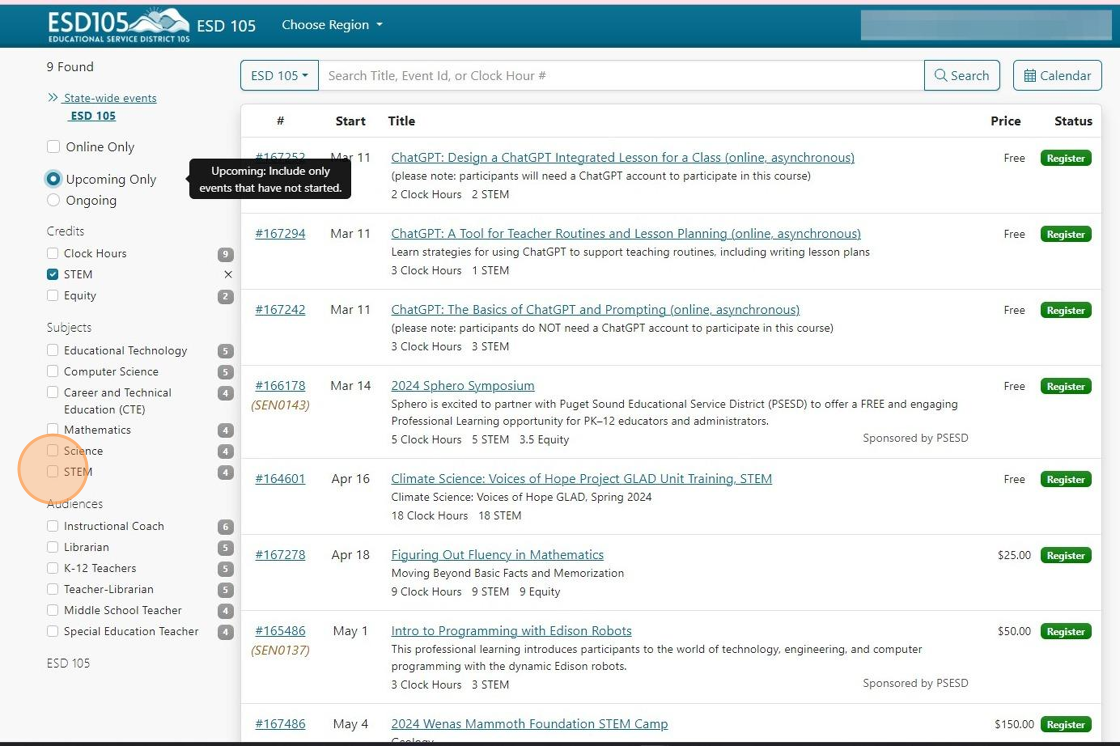Register for Climate Science GLAD training
Viewport: 1120px width, 746px height.
coord(1066,479)
